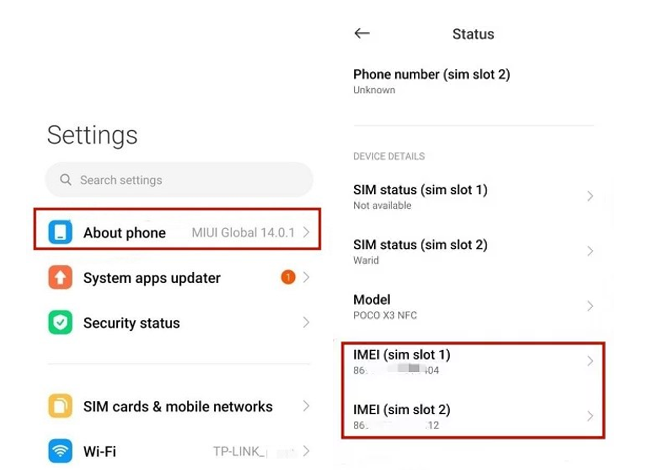The width and height of the screenshot is (651, 470).
Task: Click the orange update notification badge
Action: pyautogui.click(x=288, y=277)
